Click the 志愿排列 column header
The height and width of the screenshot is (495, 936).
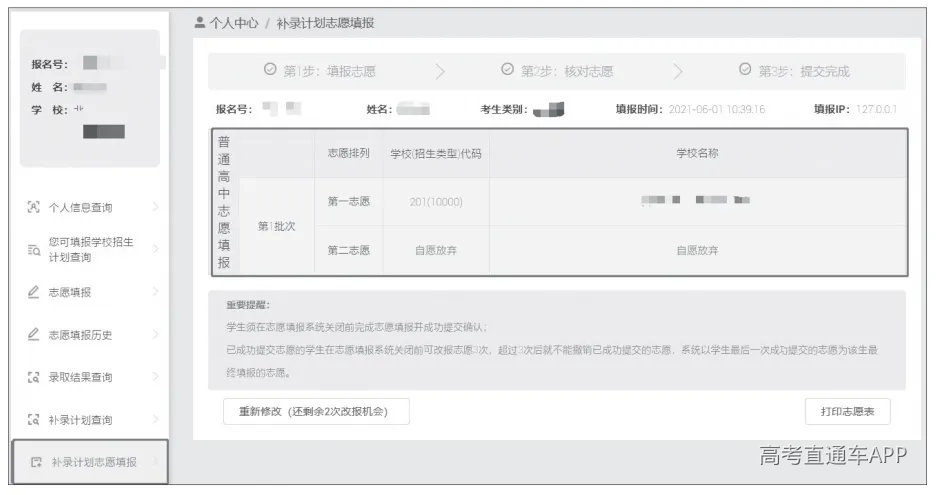tap(349, 153)
